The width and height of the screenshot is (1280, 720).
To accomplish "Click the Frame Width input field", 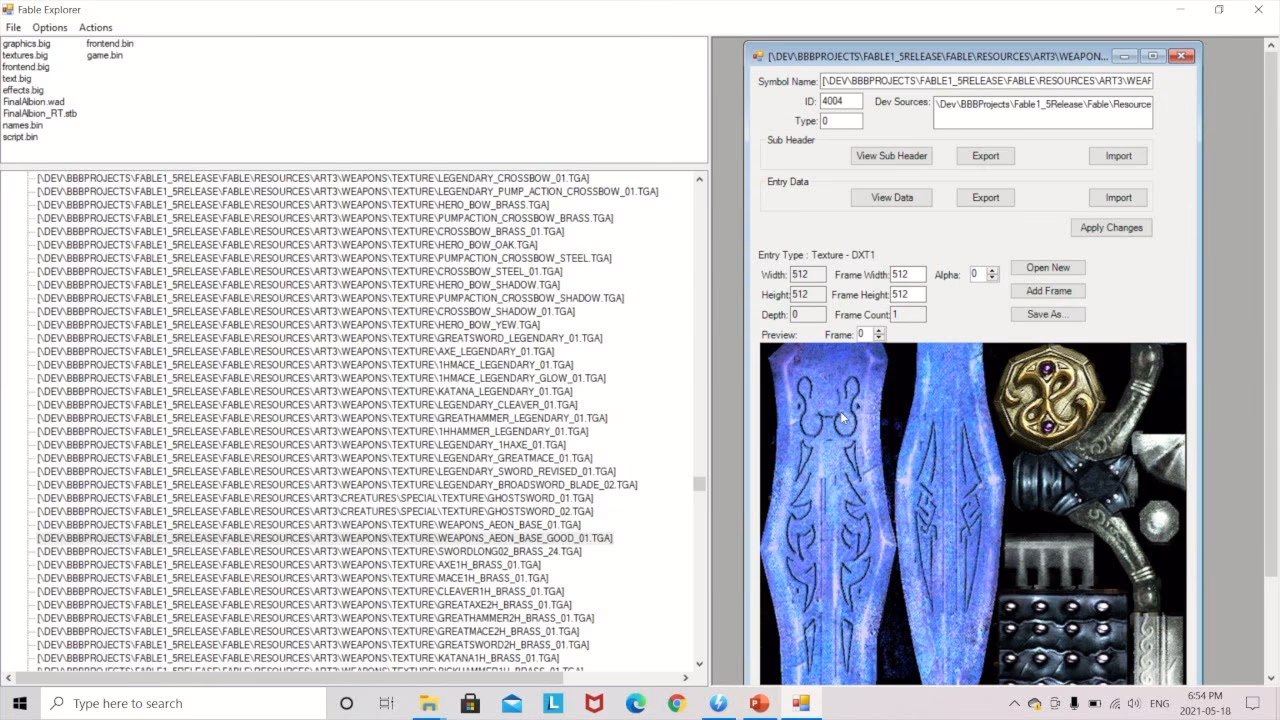I will click(908, 274).
